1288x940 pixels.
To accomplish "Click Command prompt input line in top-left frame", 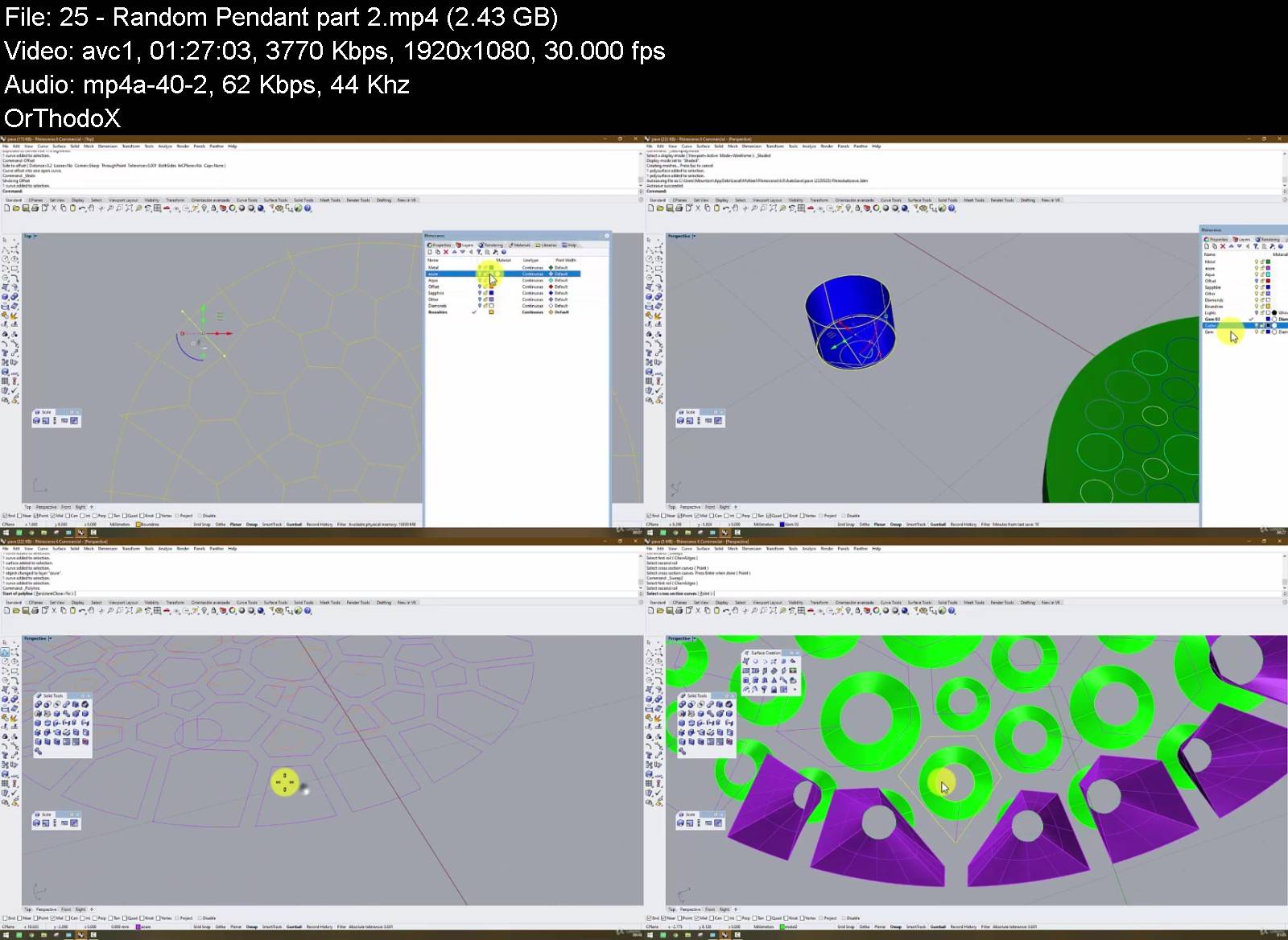I will (x=320, y=192).
